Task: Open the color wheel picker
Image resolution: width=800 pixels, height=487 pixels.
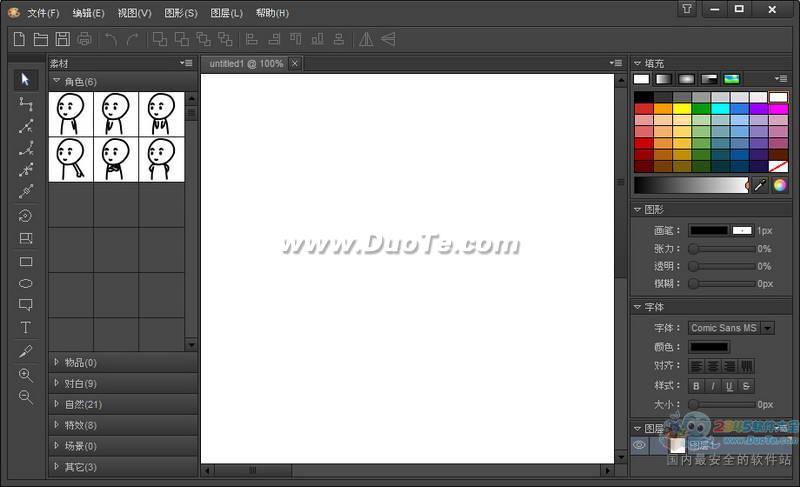Action: [780, 185]
